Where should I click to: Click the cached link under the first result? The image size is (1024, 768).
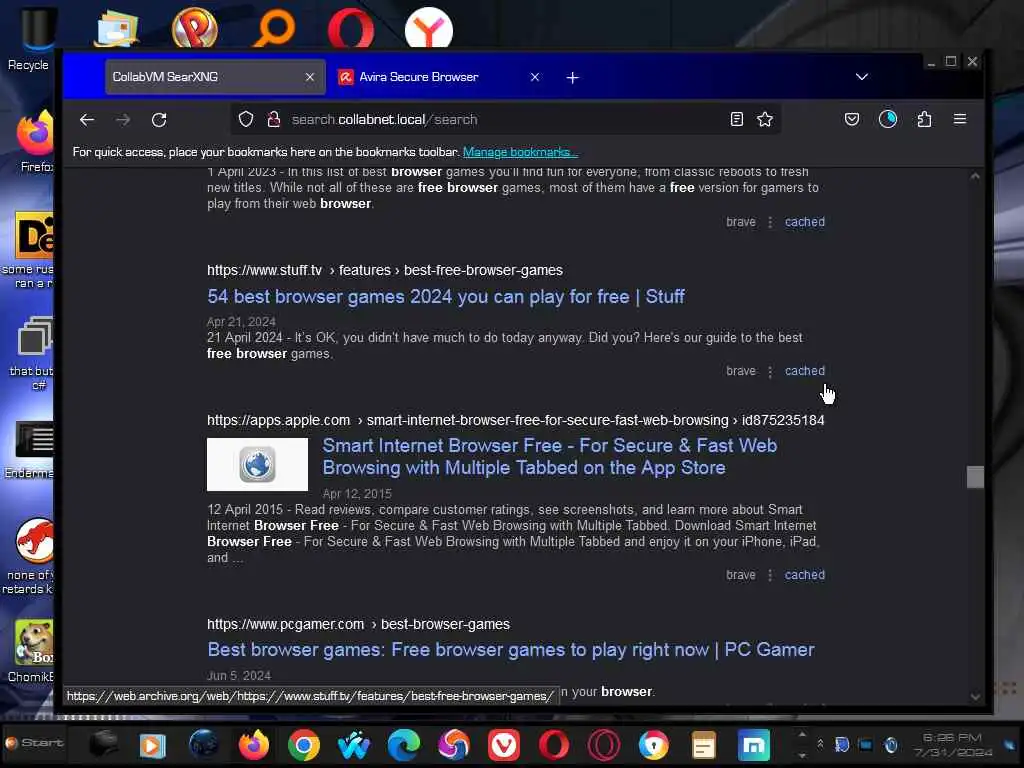pos(805,222)
